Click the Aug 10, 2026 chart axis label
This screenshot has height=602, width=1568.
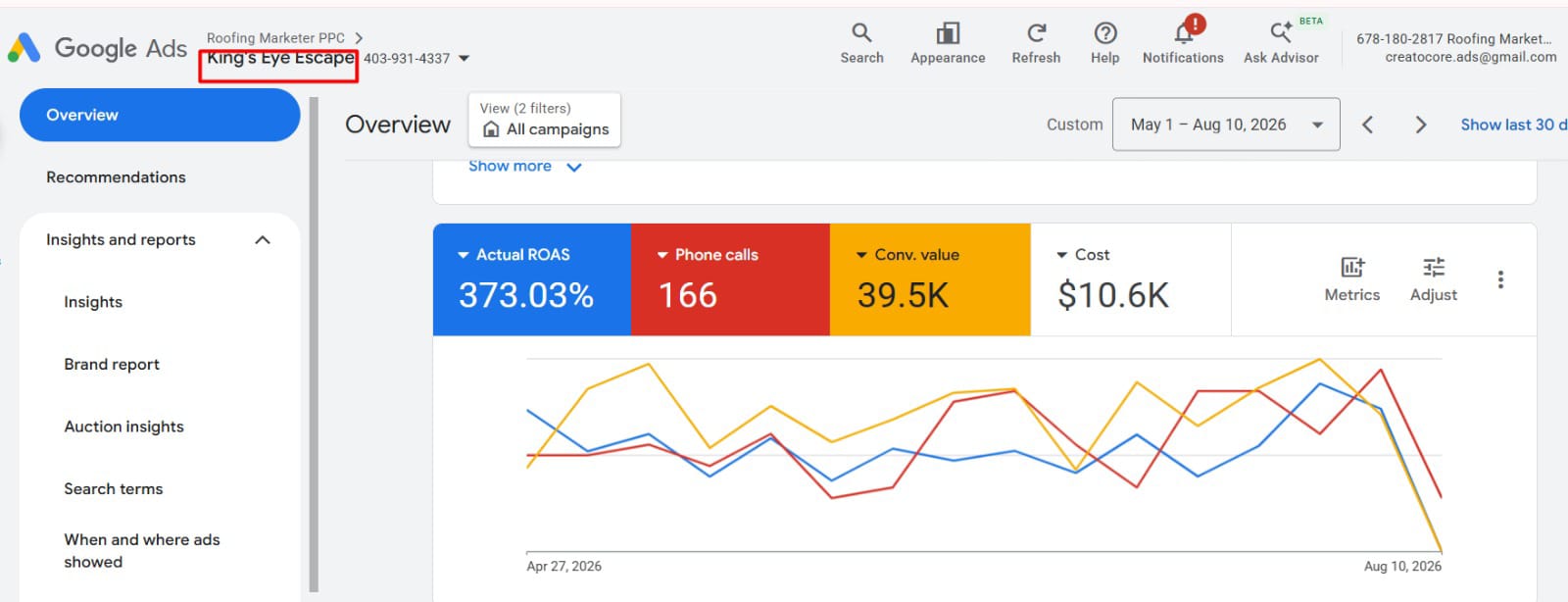pos(1402,566)
